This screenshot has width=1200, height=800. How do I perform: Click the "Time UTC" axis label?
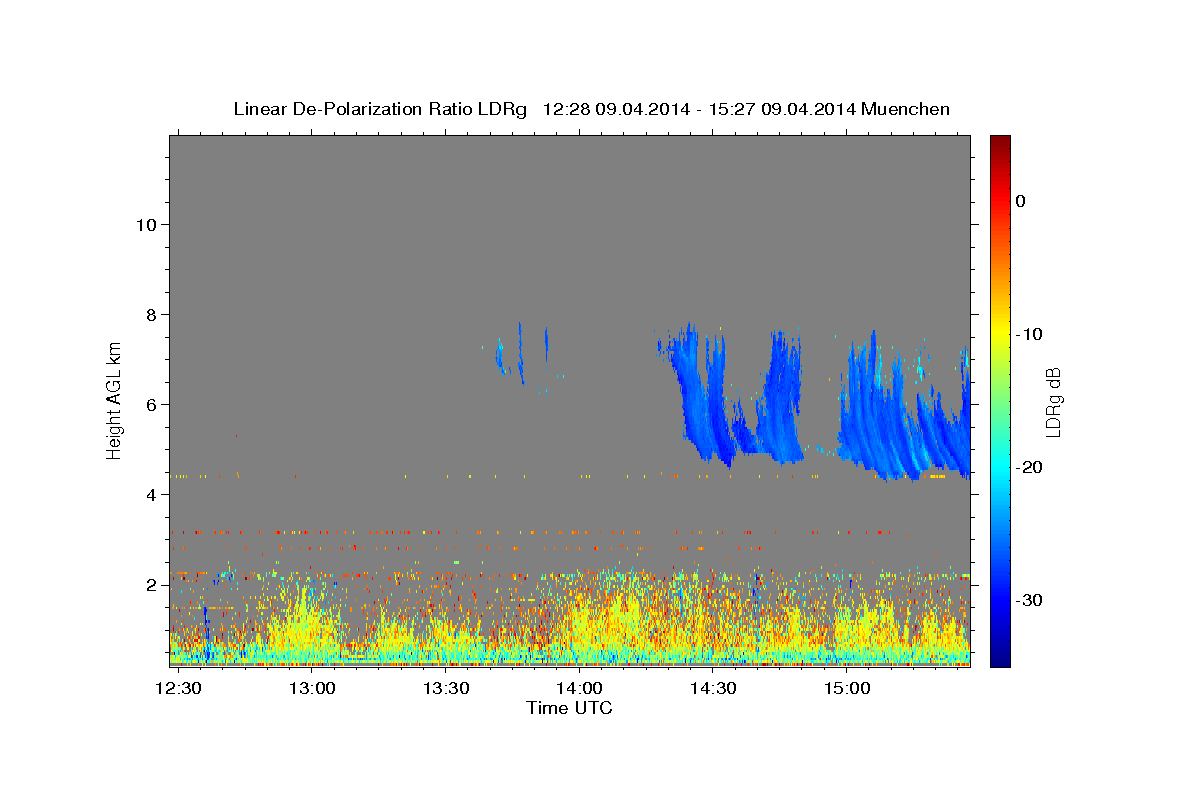click(x=569, y=708)
